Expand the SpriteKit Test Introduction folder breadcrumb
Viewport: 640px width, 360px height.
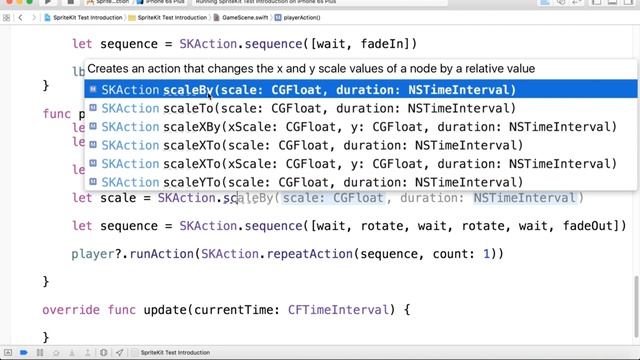(x=168, y=18)
